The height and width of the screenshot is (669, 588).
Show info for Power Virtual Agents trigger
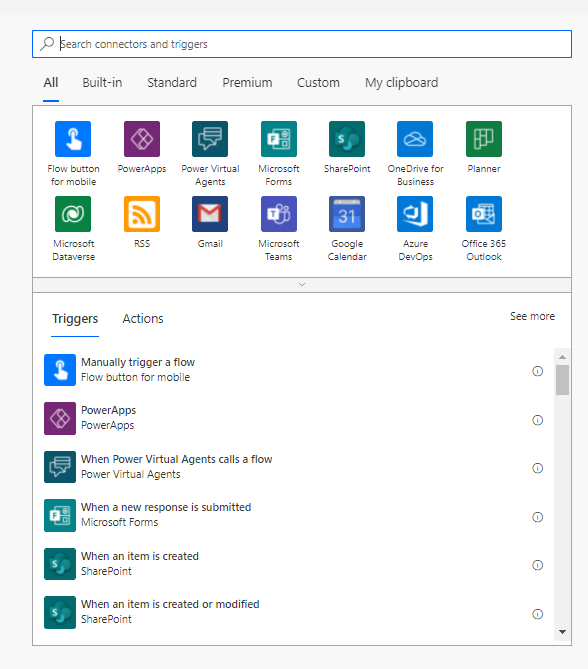[538, 468]
